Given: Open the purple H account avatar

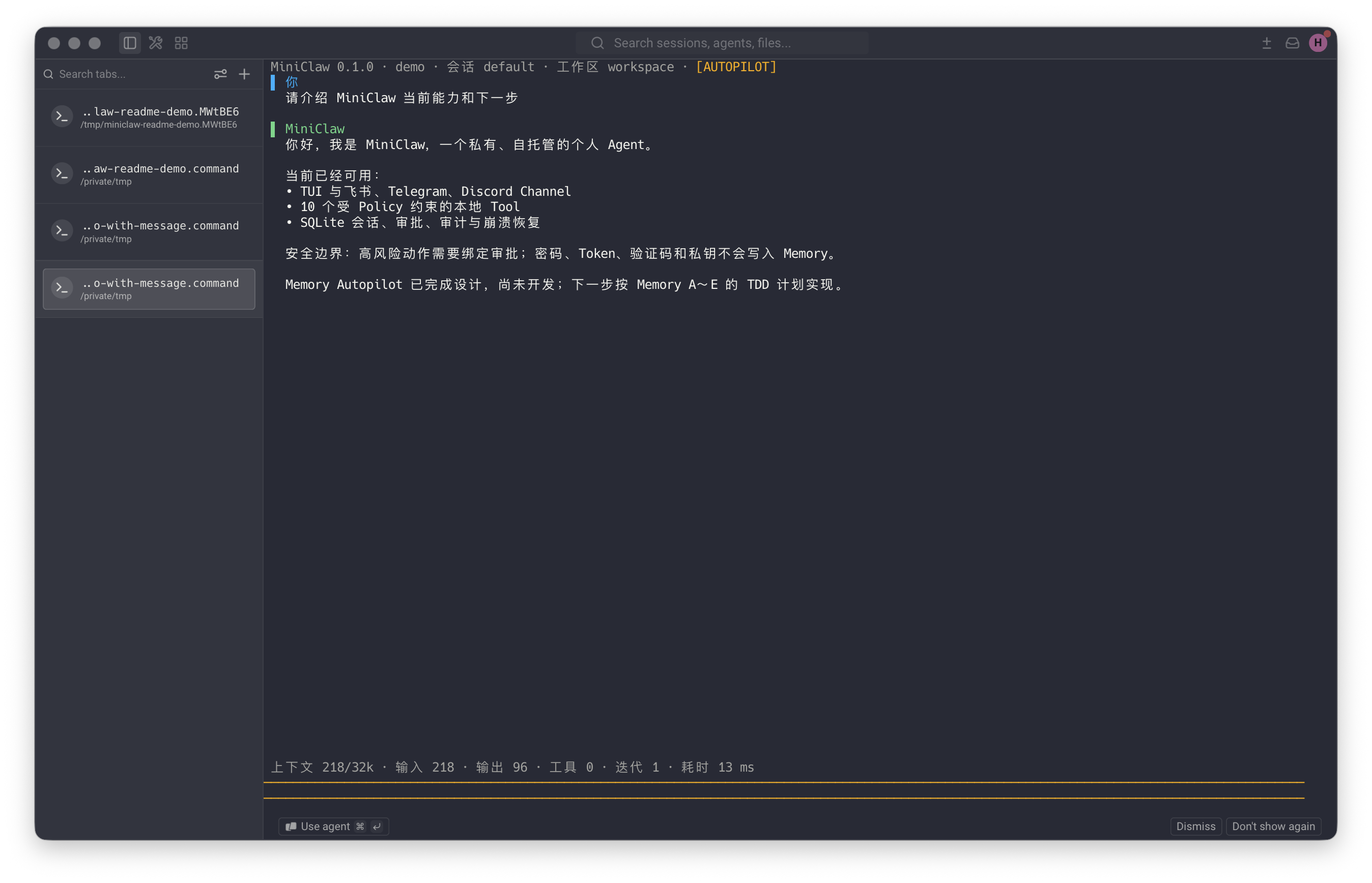Looking at the screenshot, I should (1318, 42).
